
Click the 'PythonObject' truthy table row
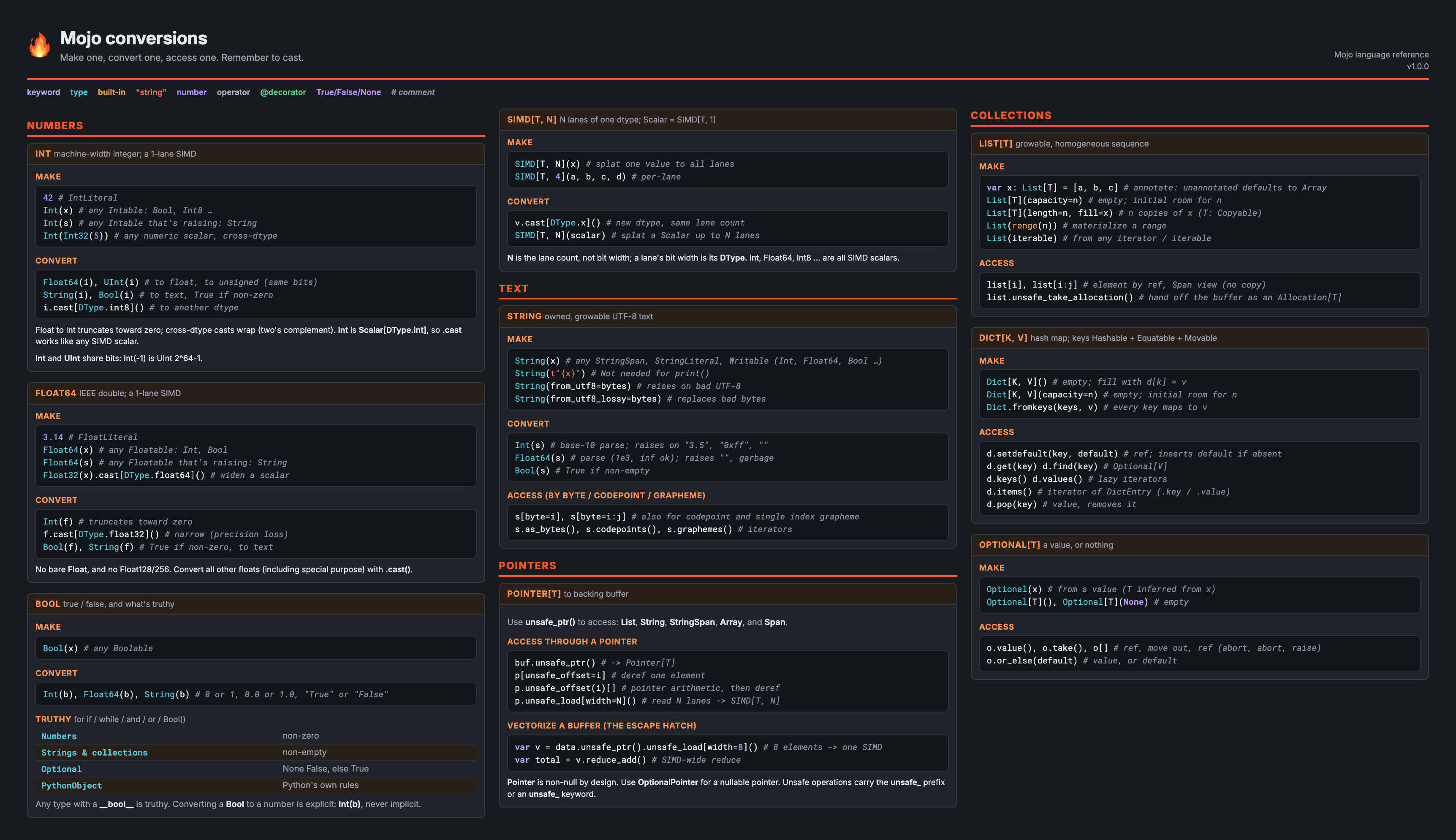coord(255,785)
